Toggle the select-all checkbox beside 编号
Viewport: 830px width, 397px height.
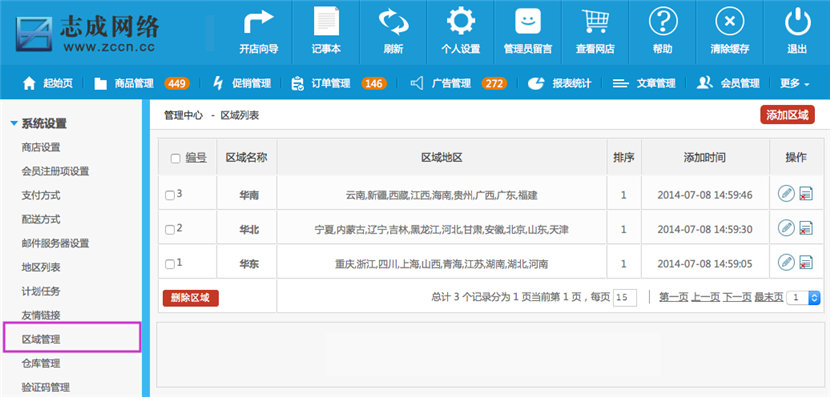click(x=175, y=158)
